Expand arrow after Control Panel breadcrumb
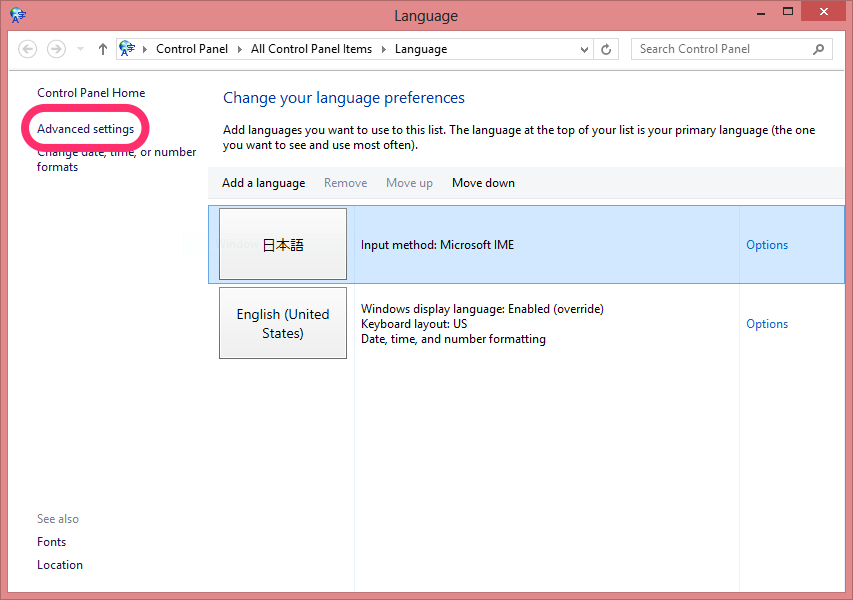The height and width of the screenshot is (600, 853). pos(239,50)
